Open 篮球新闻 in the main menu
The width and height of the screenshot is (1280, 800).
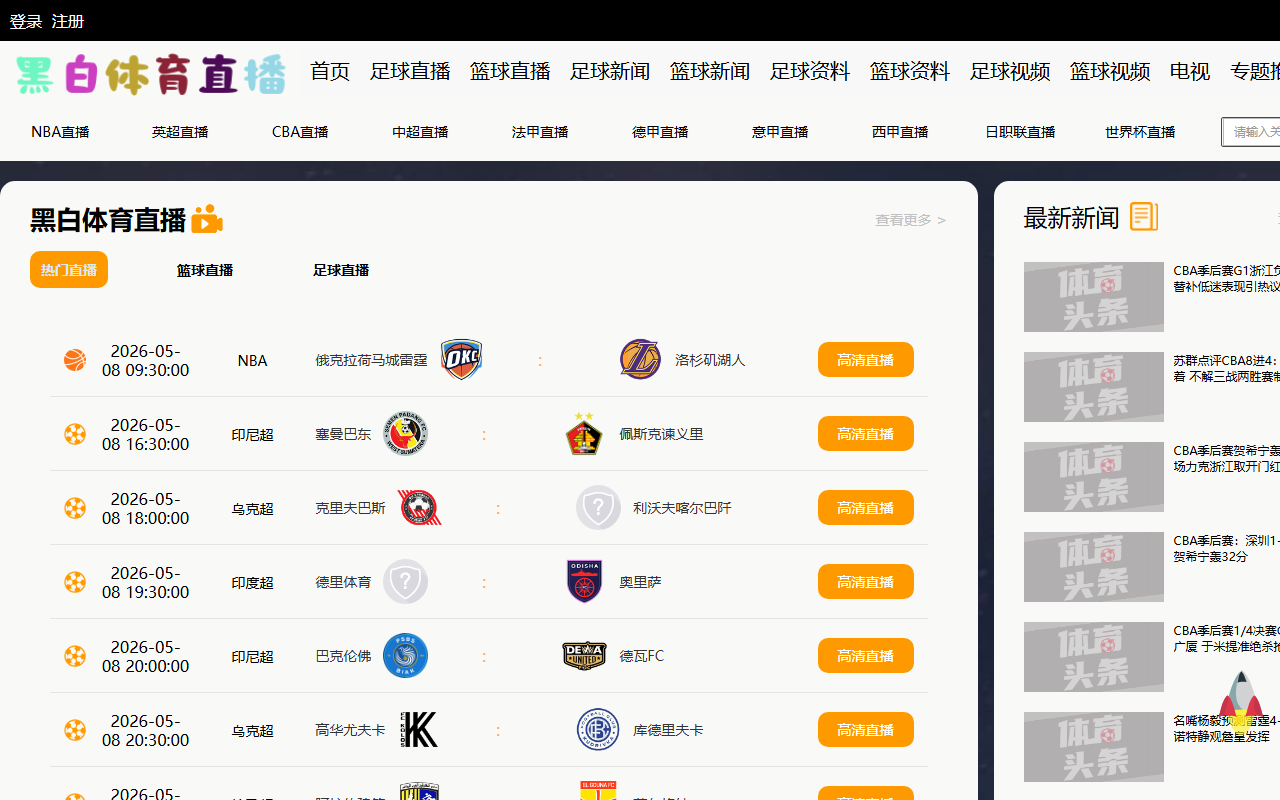pos(710,71)
